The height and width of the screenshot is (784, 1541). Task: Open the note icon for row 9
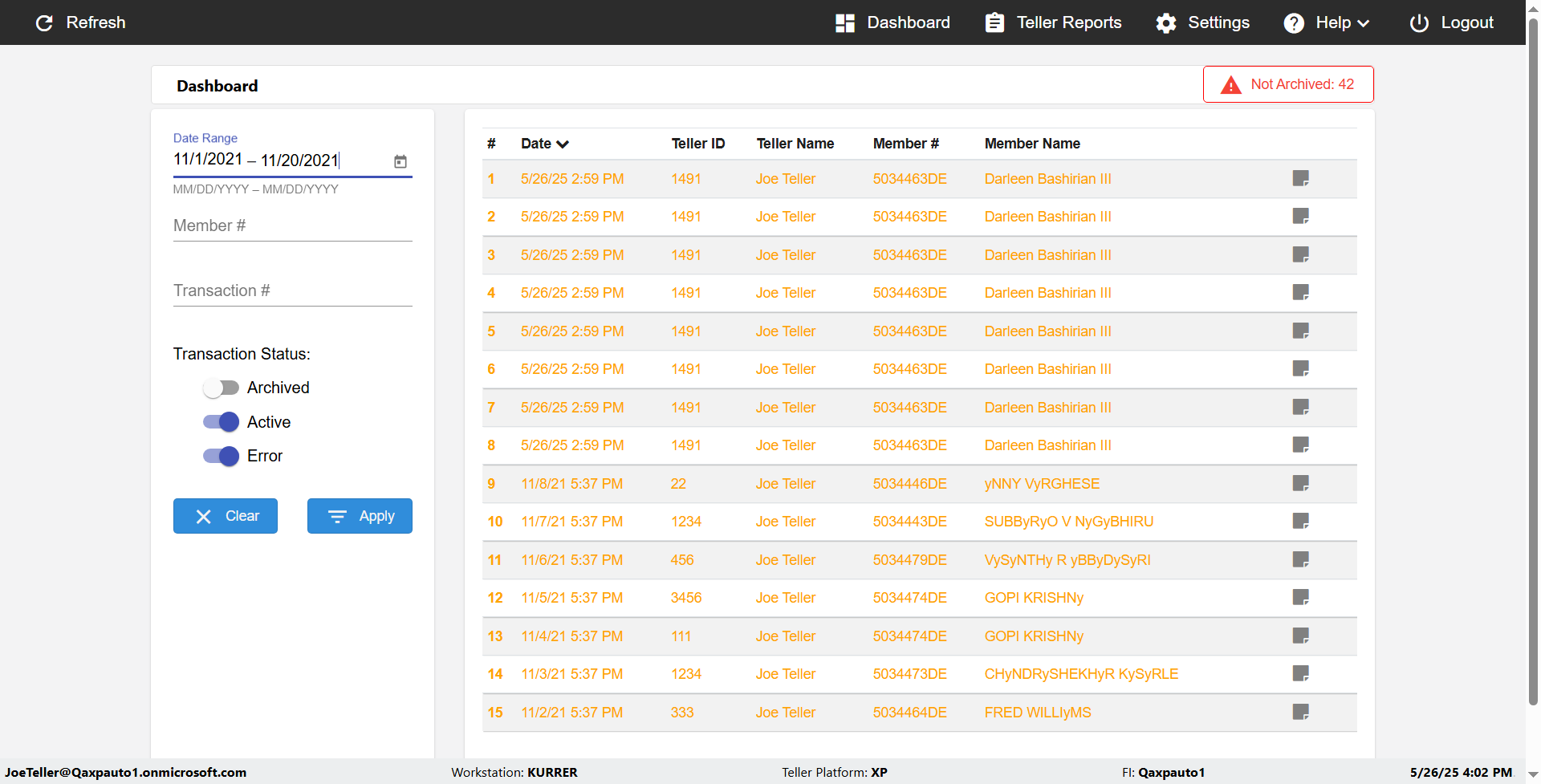point(1300,483)
